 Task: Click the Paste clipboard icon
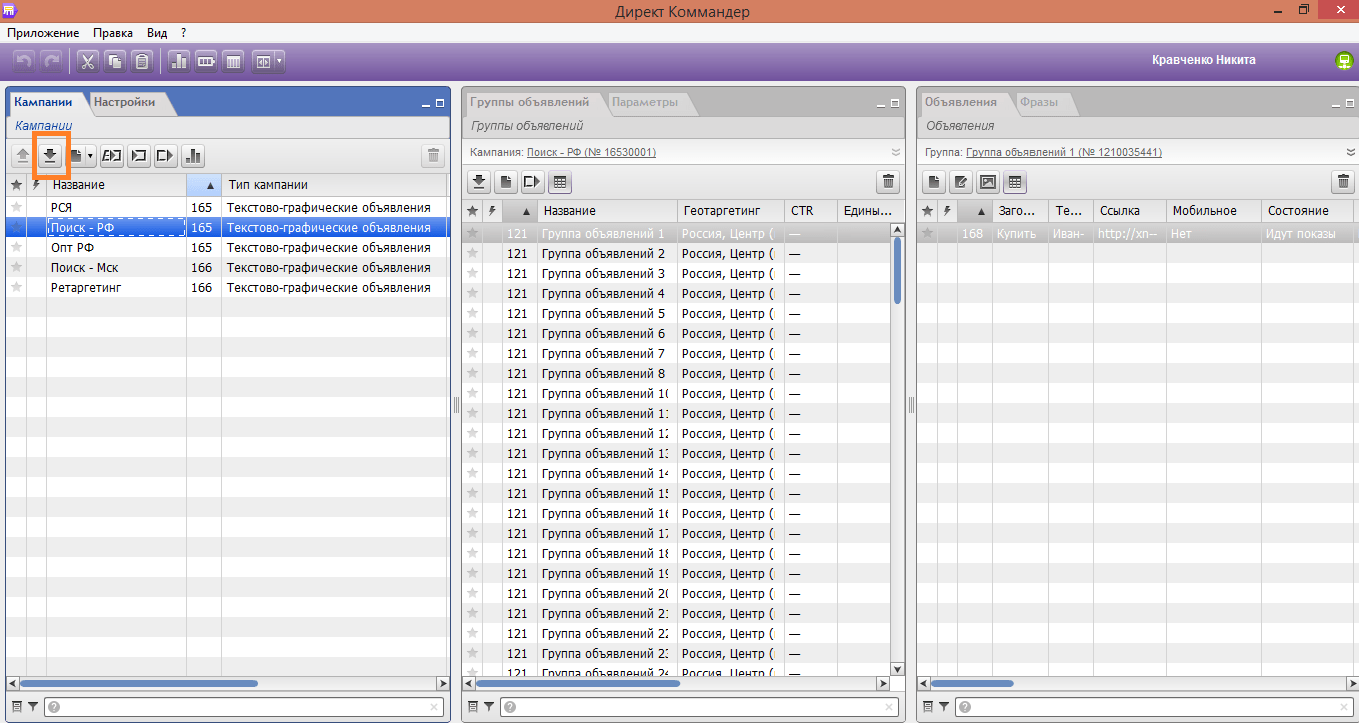142,62
